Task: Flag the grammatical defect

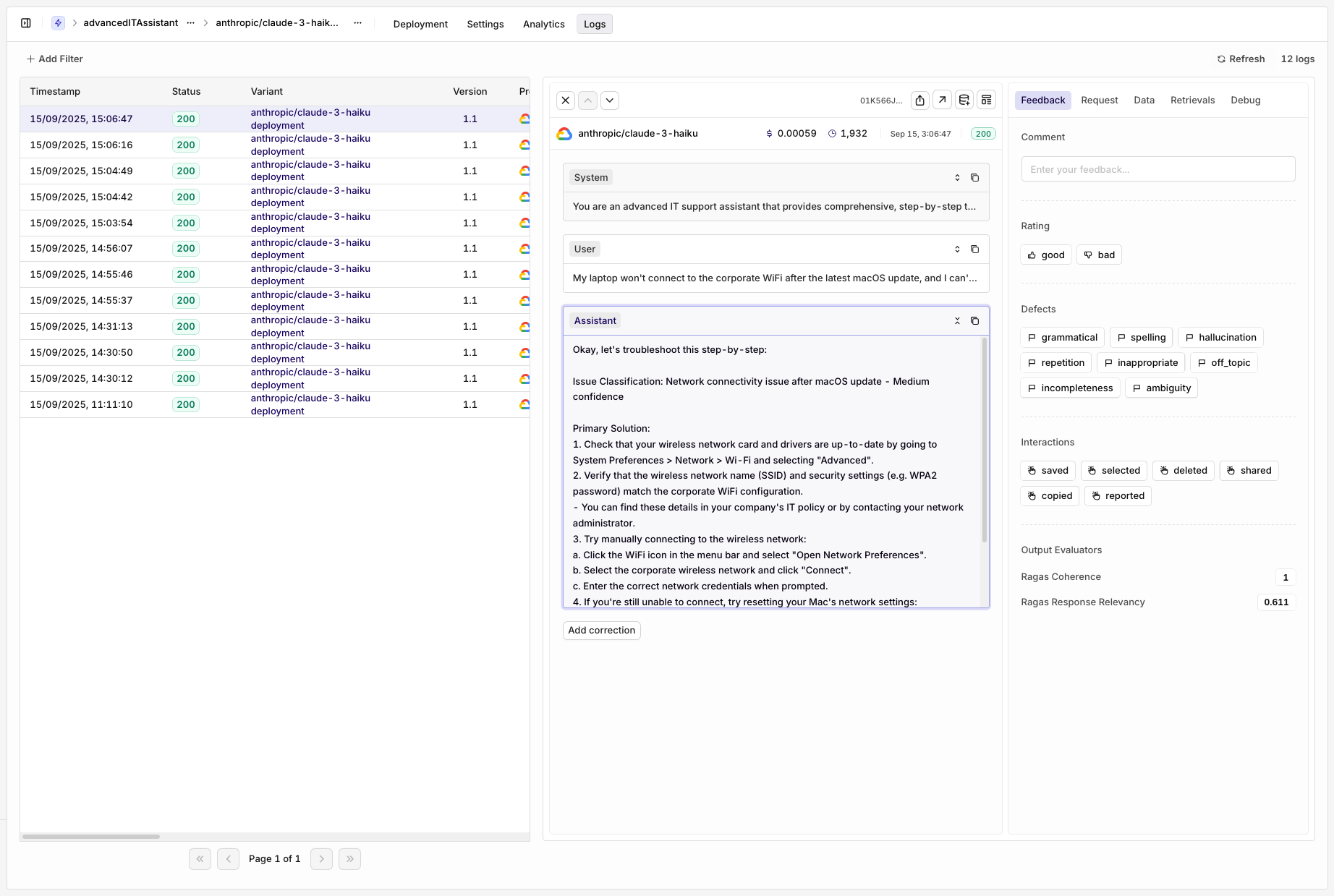Action: point(1063,338)
